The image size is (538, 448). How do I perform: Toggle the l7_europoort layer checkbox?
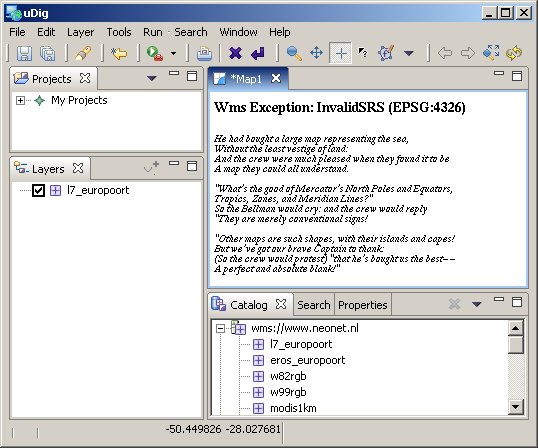pyautogui.click(x=38, y=190)
